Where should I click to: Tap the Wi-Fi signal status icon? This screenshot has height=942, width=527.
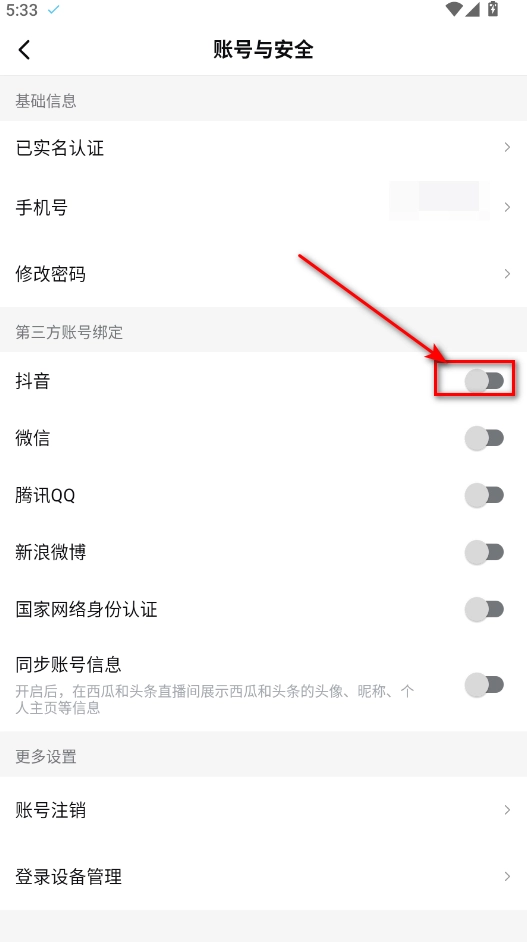coord(454,8)
